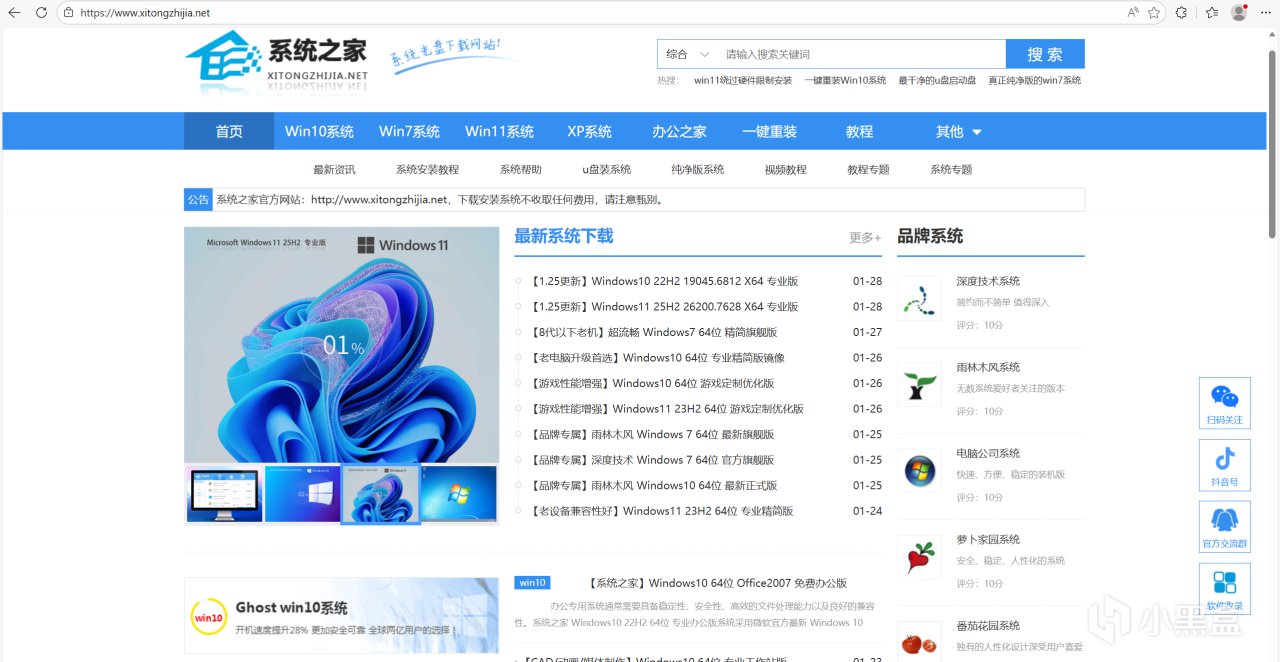This screenshot has width=1280, height=662.
Task: Open the browser profile avatar
Action: (x=1239, y=13)
